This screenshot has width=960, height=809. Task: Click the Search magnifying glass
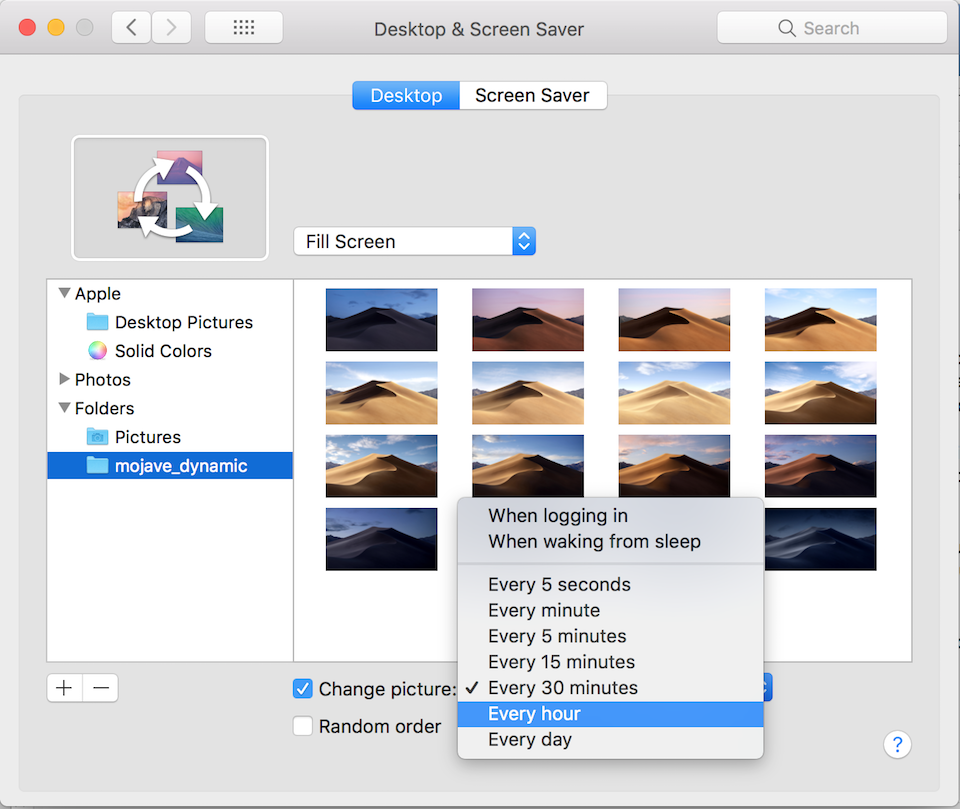click(787, 27)
